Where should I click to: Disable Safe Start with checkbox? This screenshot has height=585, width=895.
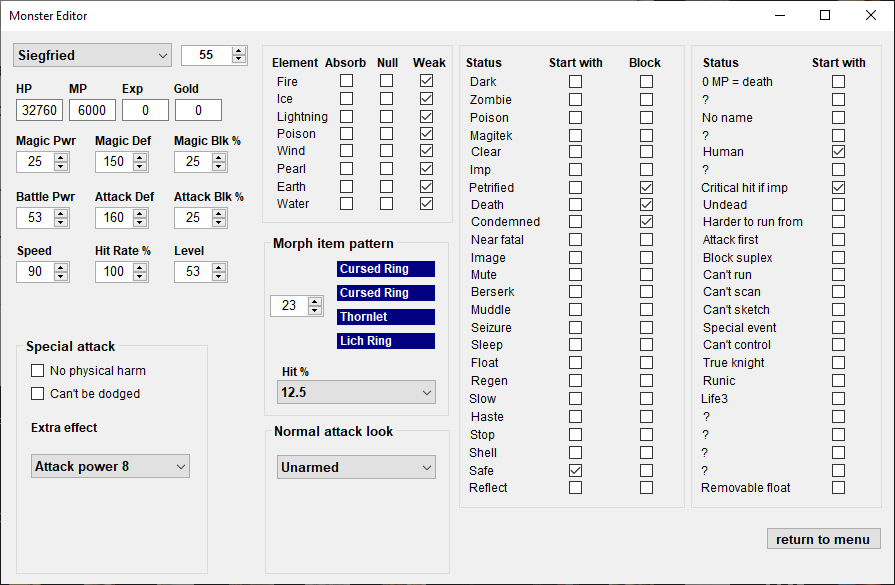click(x=575, y=470)
